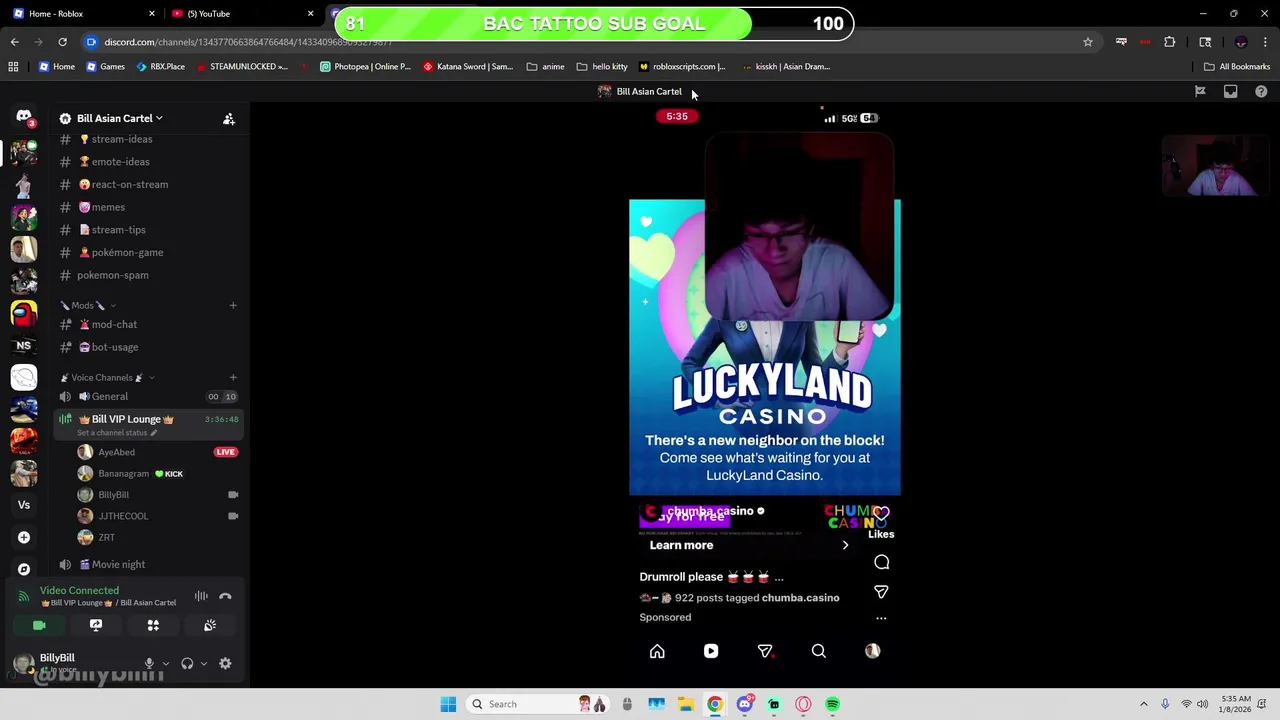The width and height of the screenshot is (1280, 720).
Task: Open the stream-ideas channel
Action: pos(148,139)
